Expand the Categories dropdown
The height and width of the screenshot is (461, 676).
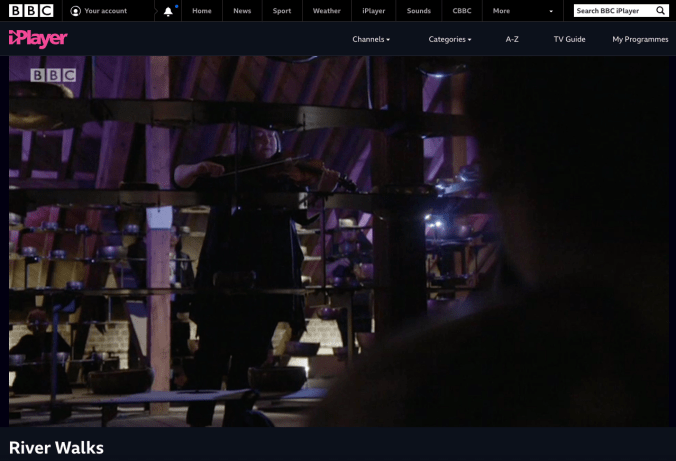click(449, 39)
